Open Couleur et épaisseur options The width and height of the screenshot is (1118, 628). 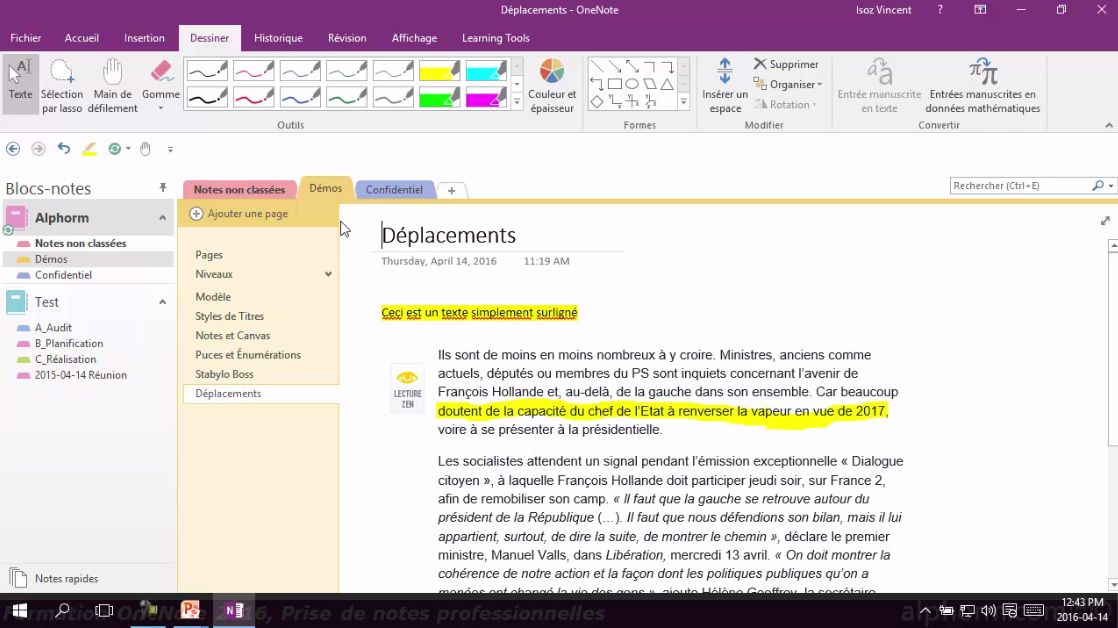[x=553, y=85]
